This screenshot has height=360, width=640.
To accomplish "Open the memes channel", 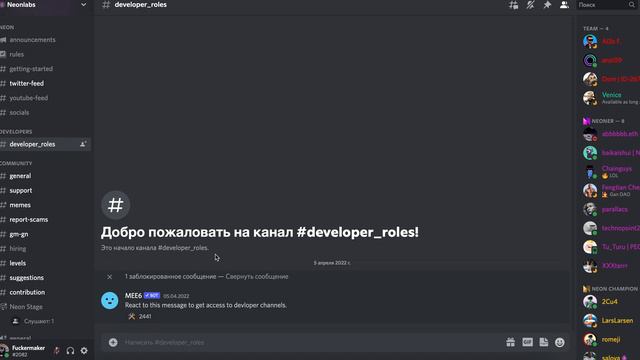I will coord(20,205).
